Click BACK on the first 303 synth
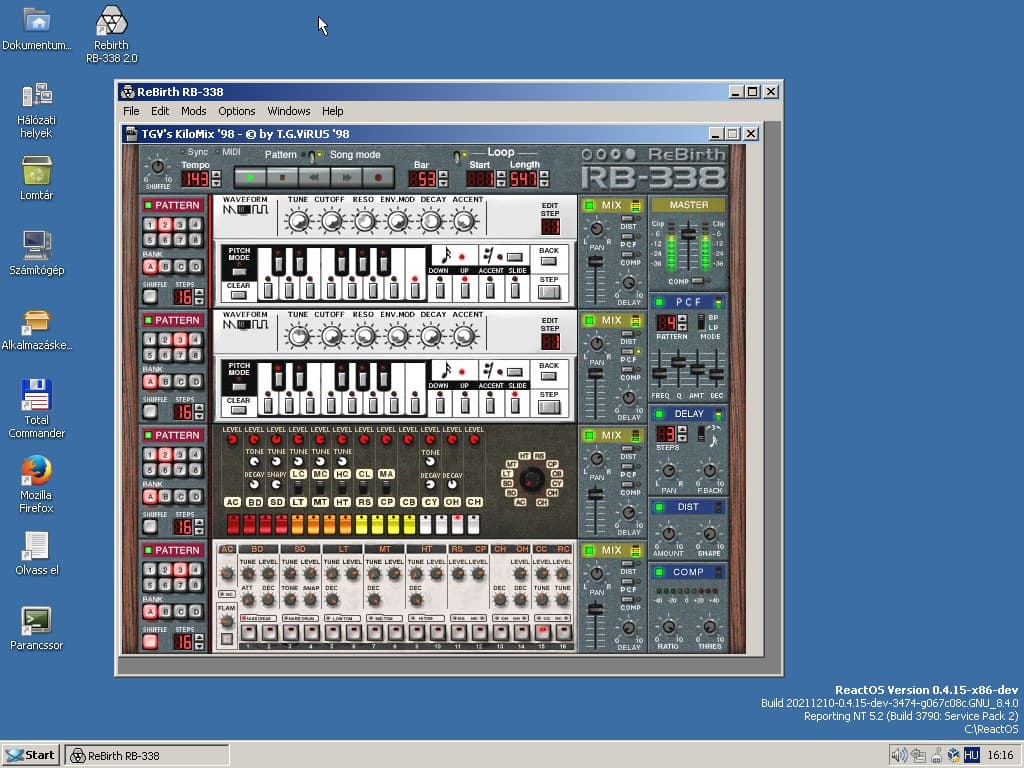The image size is (1024, 768). [549, 261]
